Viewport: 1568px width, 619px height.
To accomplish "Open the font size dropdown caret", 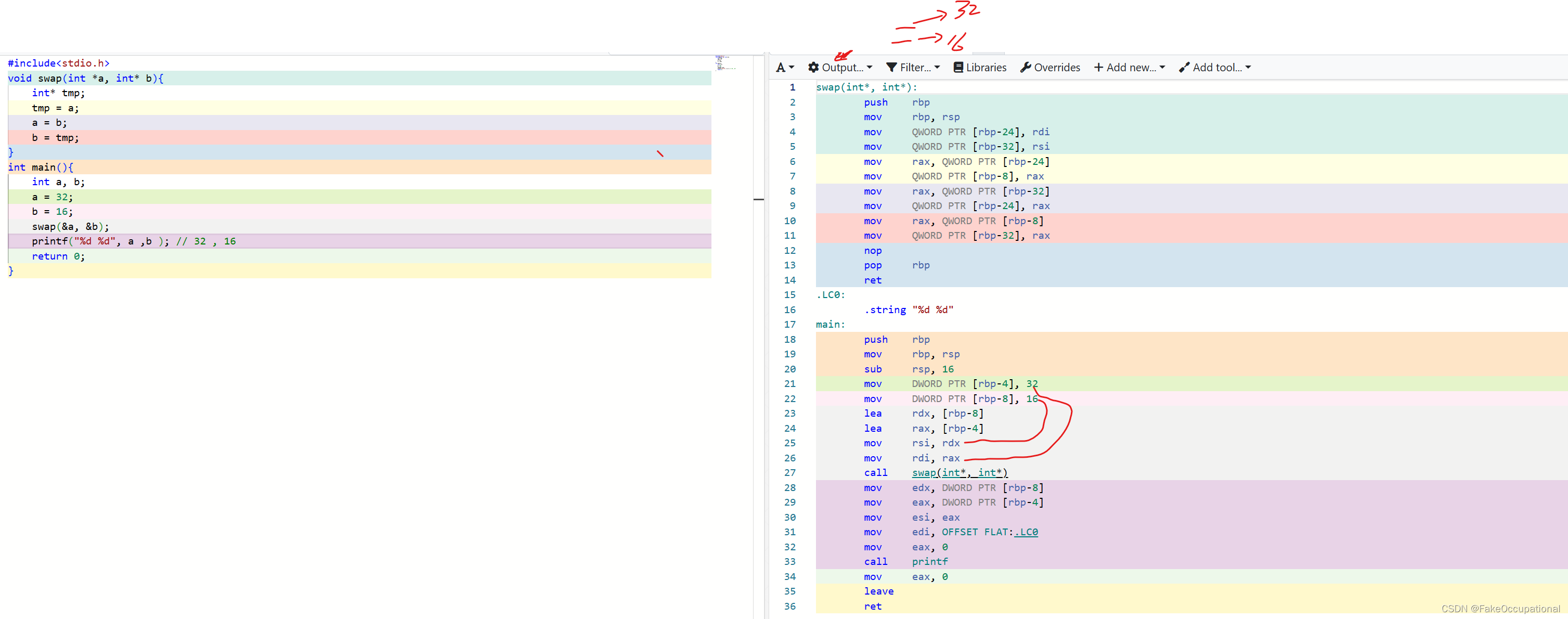I will click(x=792, y=67).
